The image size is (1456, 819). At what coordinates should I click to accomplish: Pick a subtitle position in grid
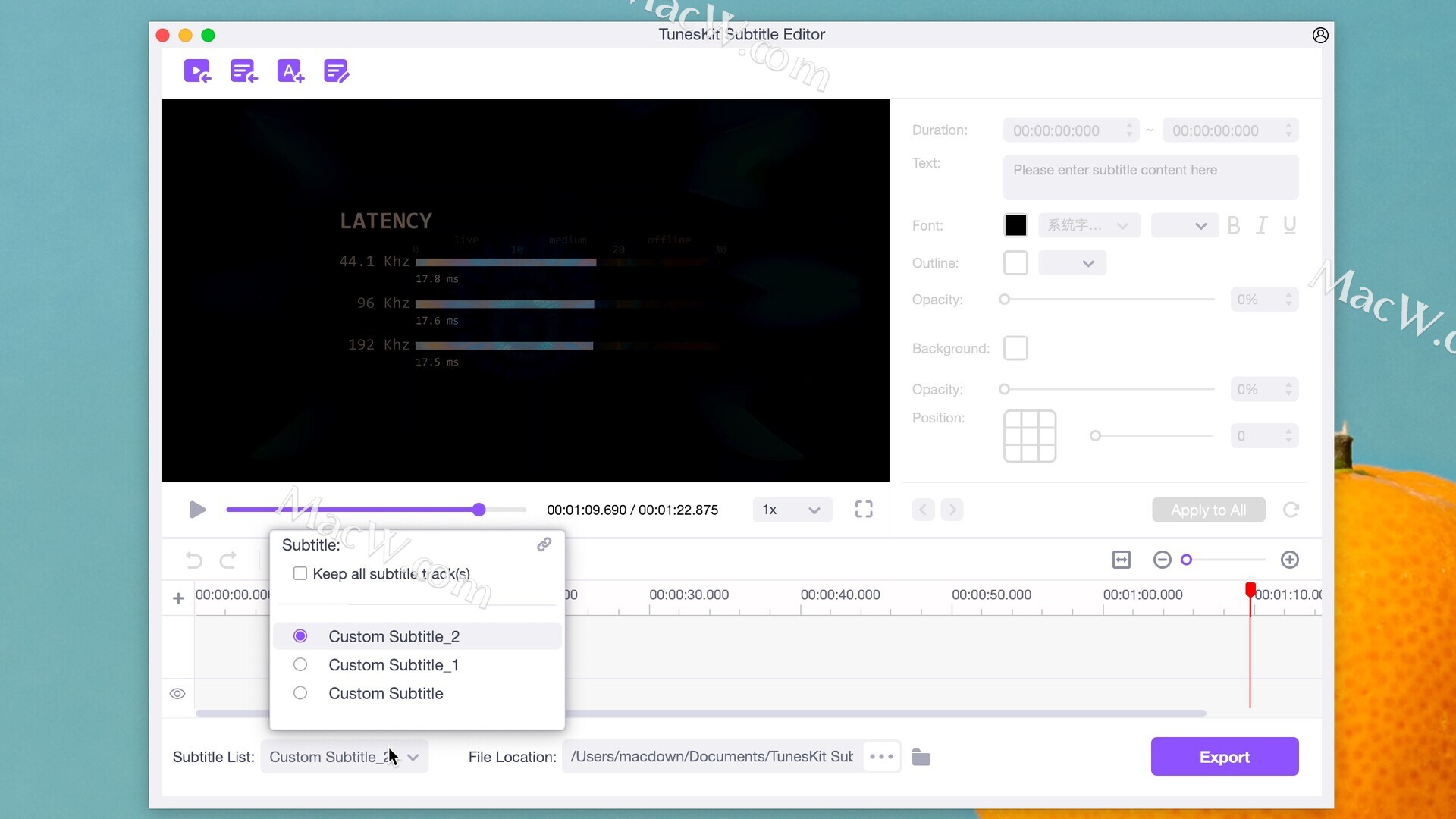click(x=1030, y=436)
